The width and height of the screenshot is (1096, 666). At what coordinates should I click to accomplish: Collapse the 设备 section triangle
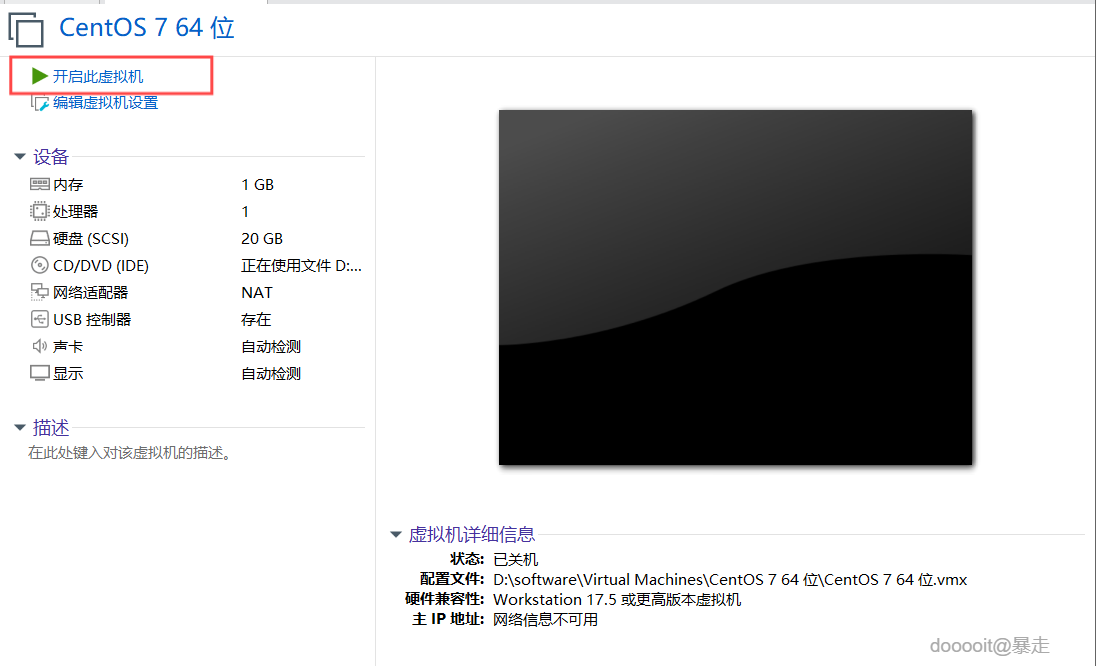[20, 157]
